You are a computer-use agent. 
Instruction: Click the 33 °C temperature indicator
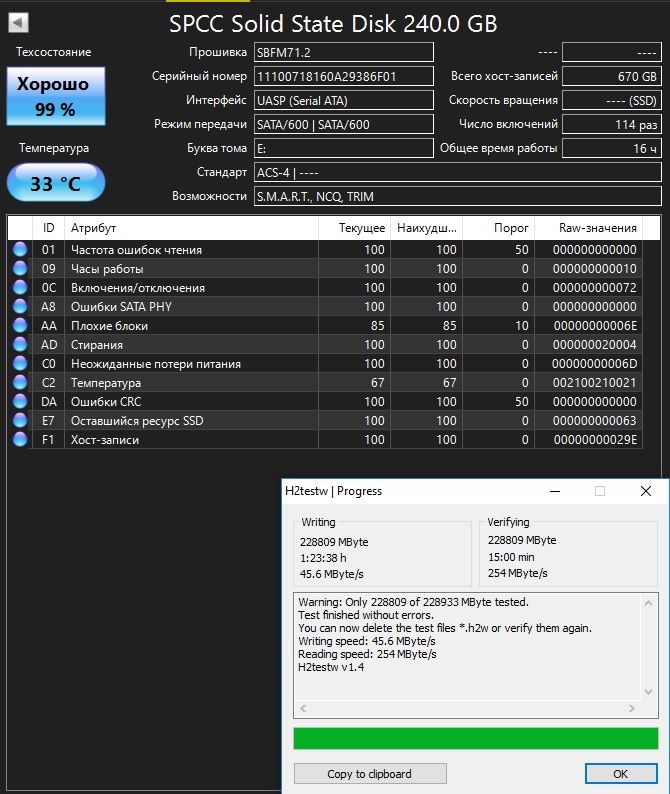point(56,183)
